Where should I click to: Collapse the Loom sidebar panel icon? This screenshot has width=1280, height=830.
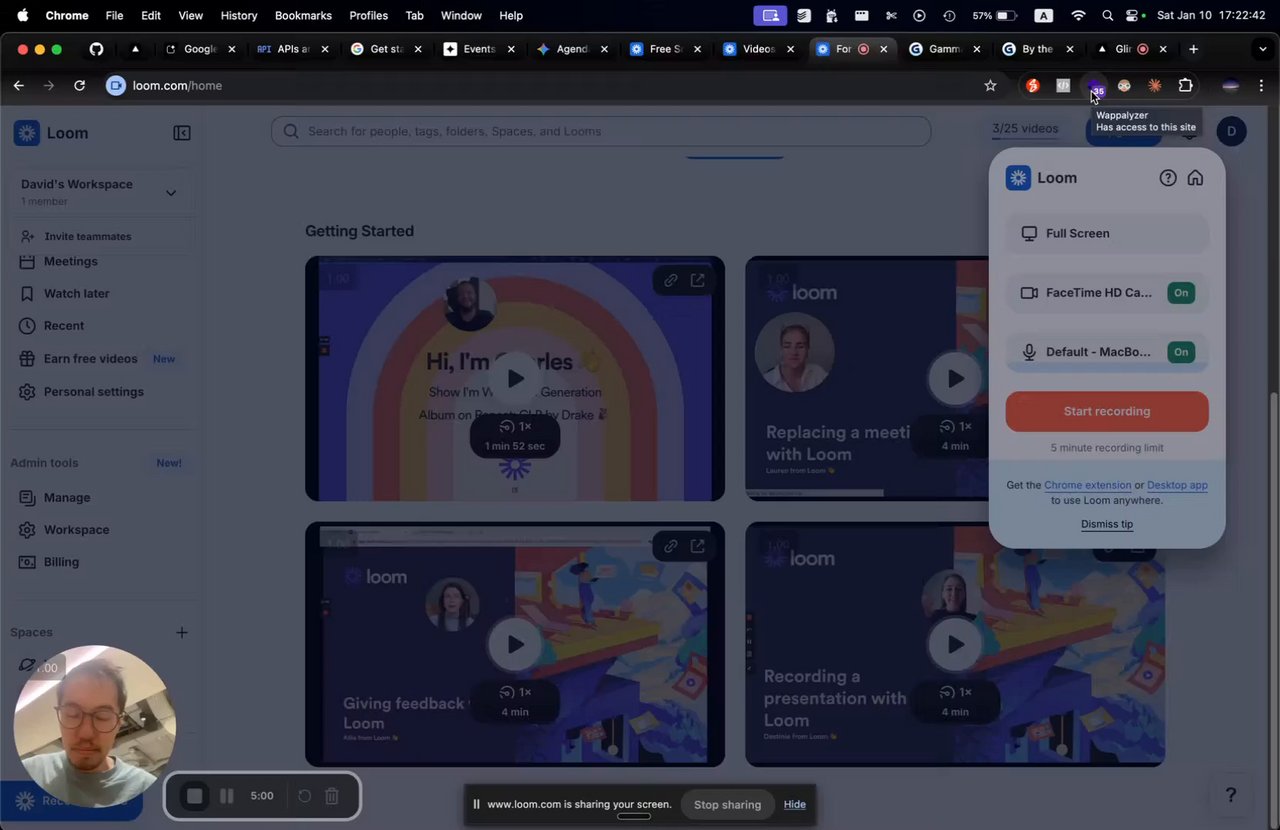pyautogui.click(x=182, y=133)
